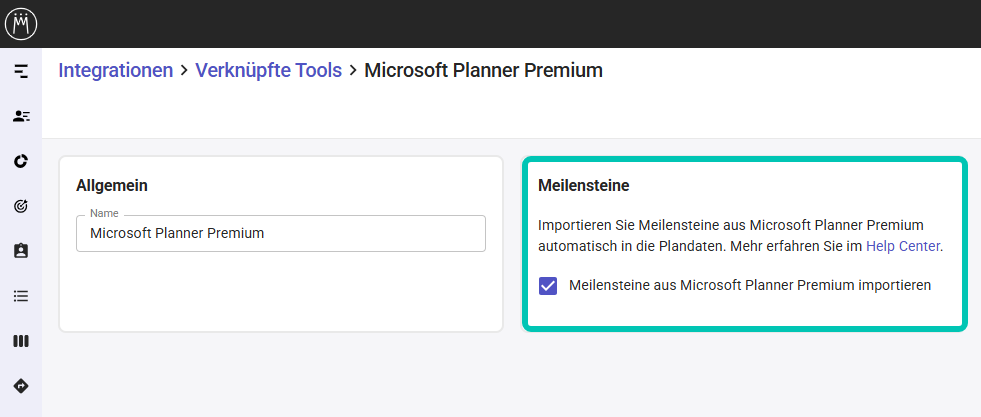Click the Name input field
This screenshot has width=981, height=417.
281,234
